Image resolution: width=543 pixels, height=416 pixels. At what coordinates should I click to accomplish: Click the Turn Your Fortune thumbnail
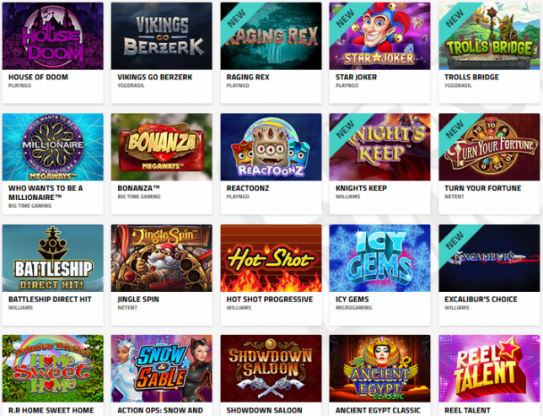(489, 147)
